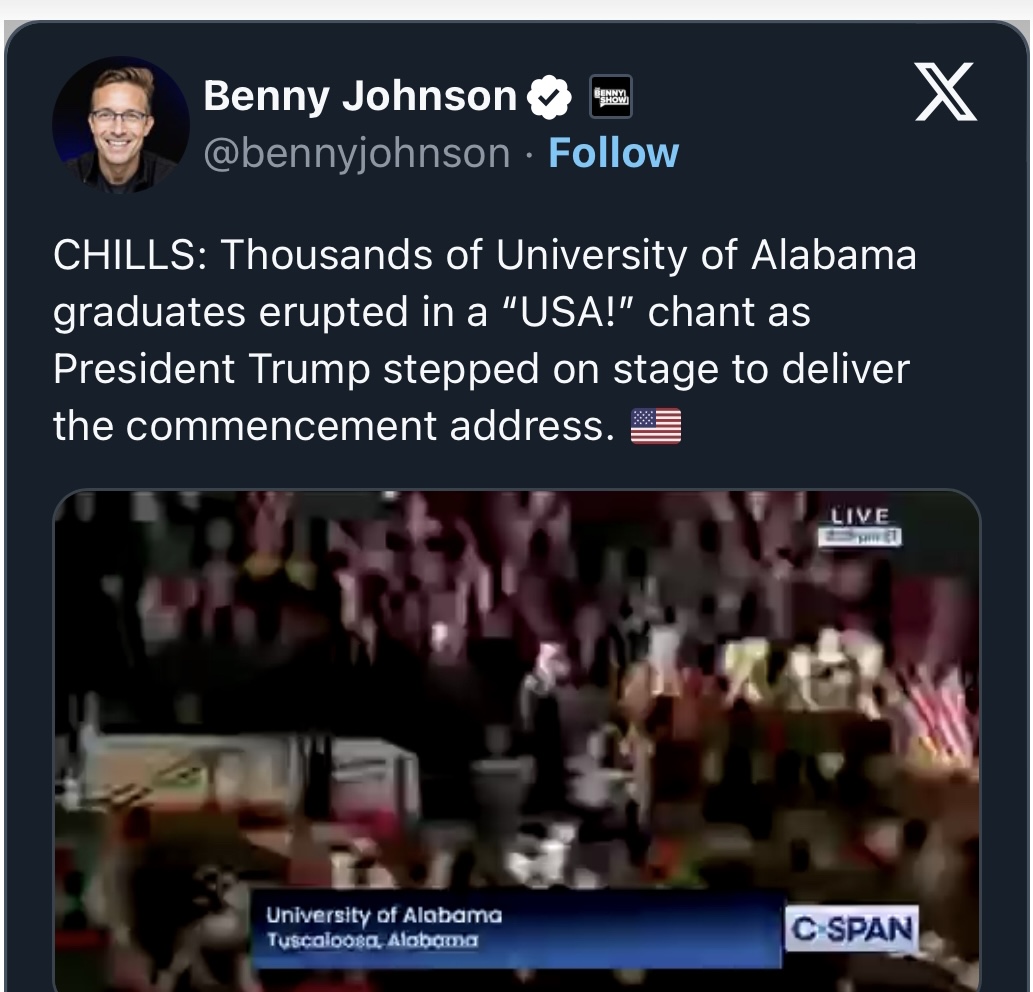This screenshot has width=1033, height=992.
Task: Click the word "graduates" in the tweet
Action: [150, 312]
